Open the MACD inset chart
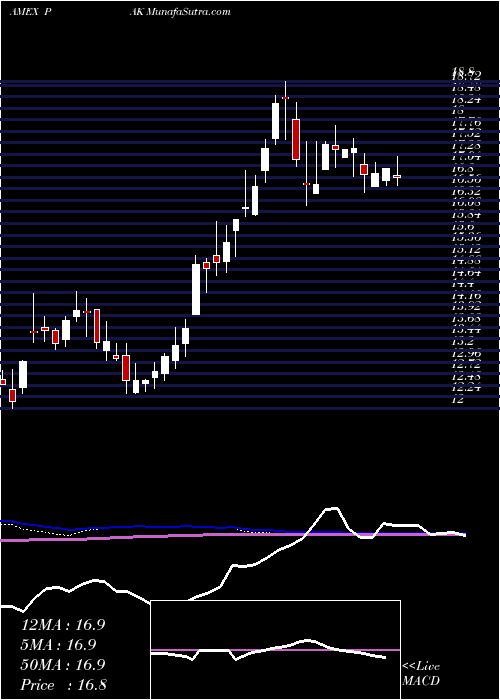This screenshot has width=500, height=700. pos(276,650)
